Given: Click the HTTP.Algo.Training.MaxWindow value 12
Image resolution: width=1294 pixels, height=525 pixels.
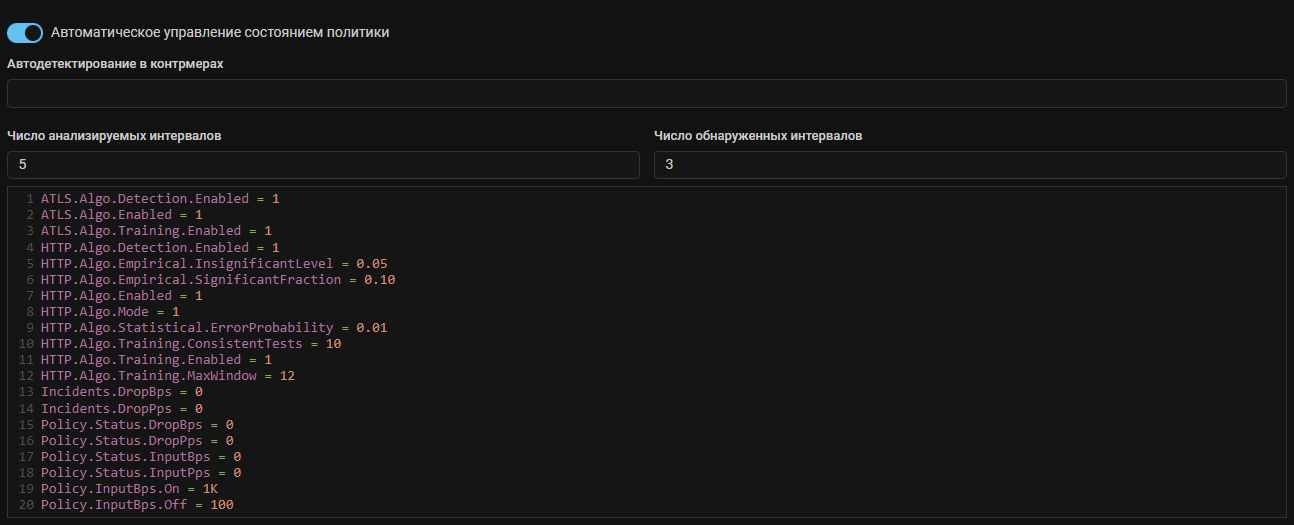Looking at the screenshot, I should [287, 376].
